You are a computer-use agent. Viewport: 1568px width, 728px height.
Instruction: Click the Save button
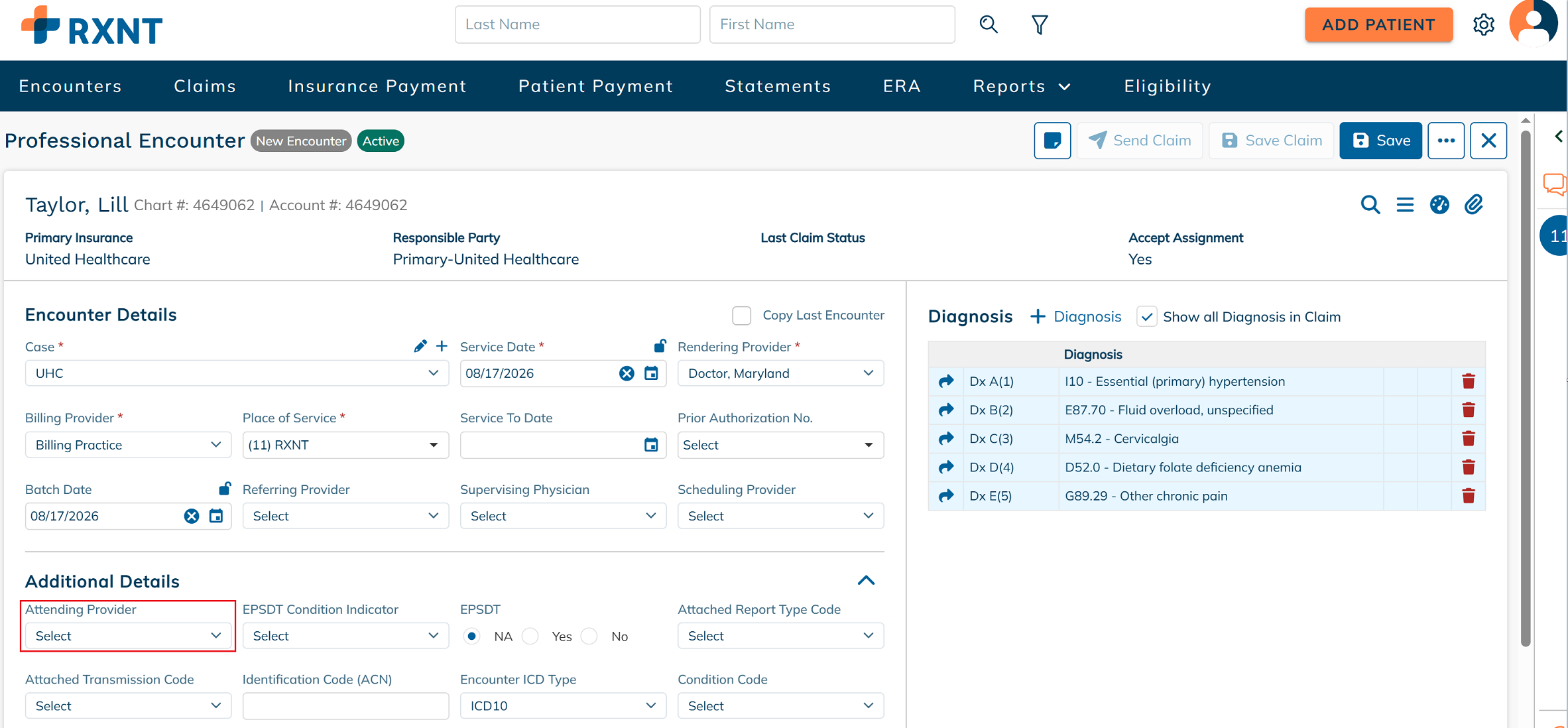coord(1380,141)
